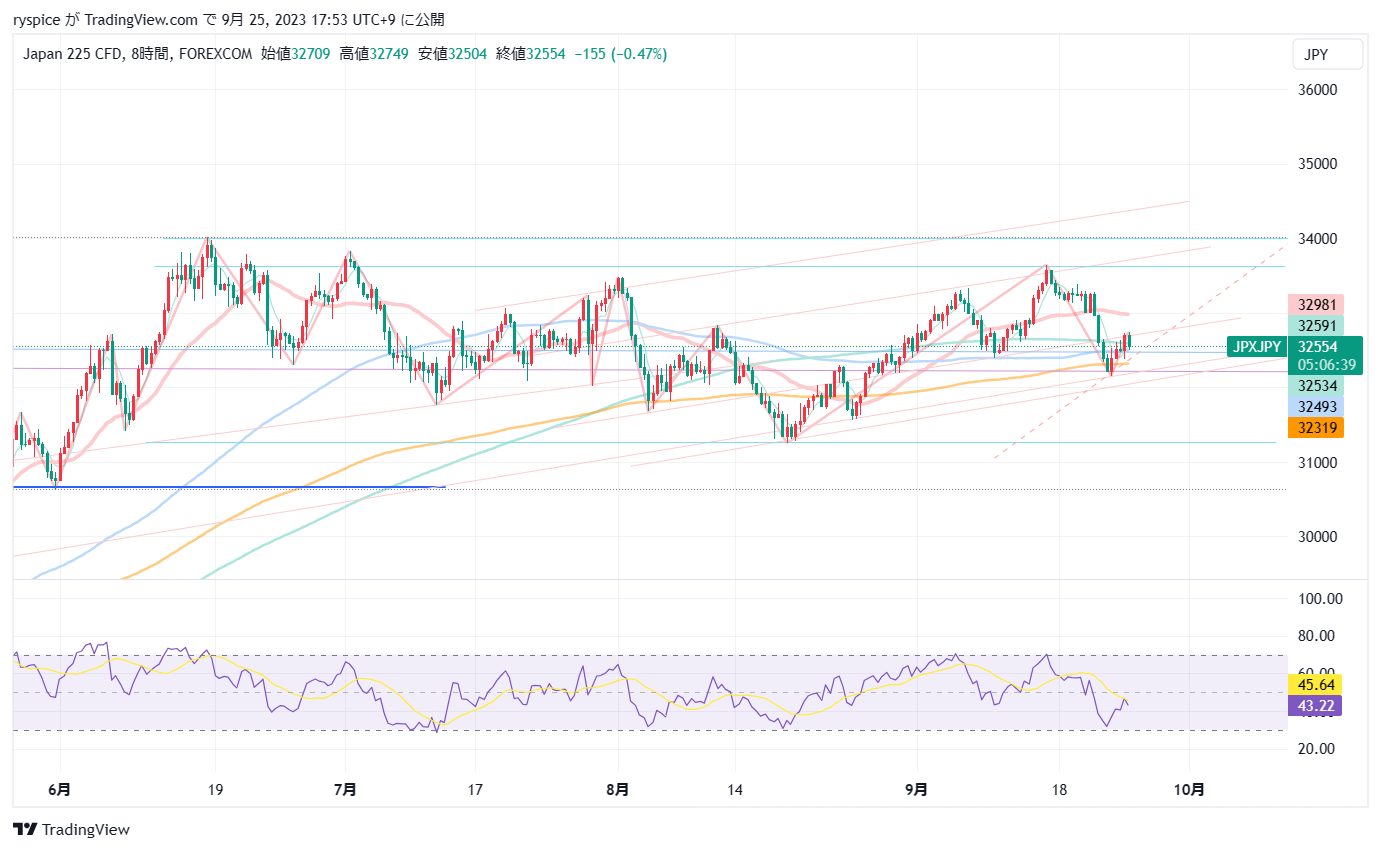Image resolution: width=1381 pixels, height=851 pixels.
Task: Click the 19 date label on time axis
Action: point(215,789)
